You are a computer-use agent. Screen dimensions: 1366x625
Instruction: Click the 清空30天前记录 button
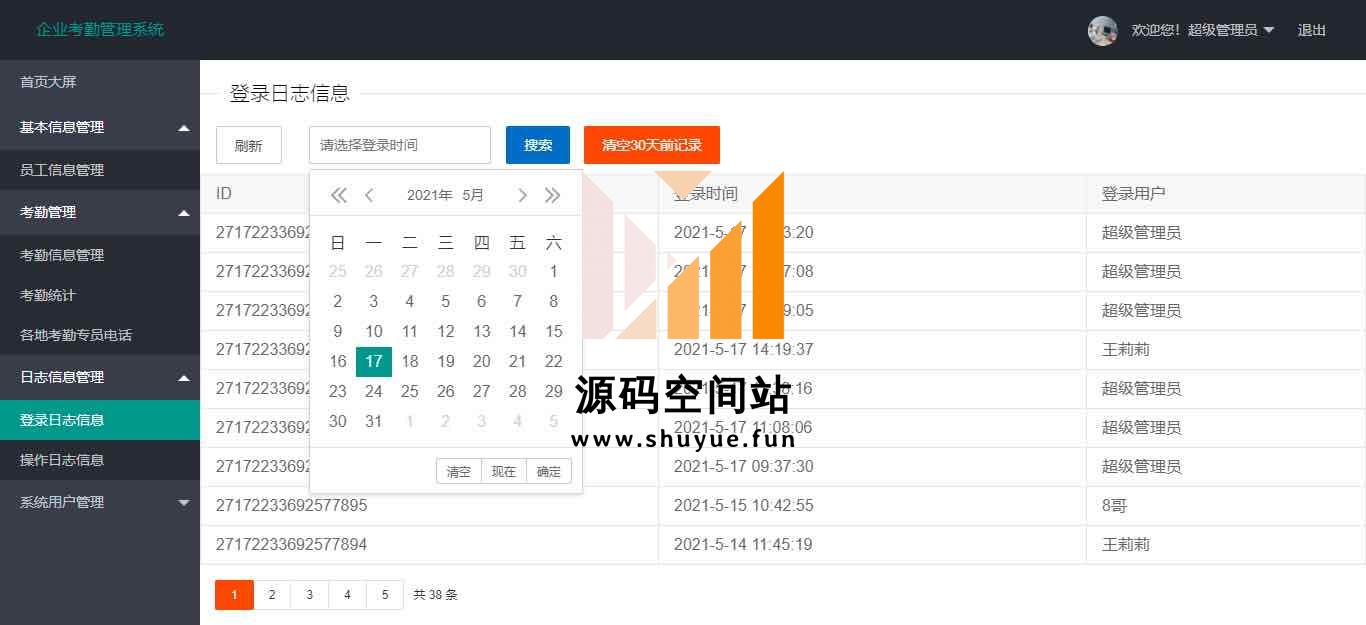[651, 145]
